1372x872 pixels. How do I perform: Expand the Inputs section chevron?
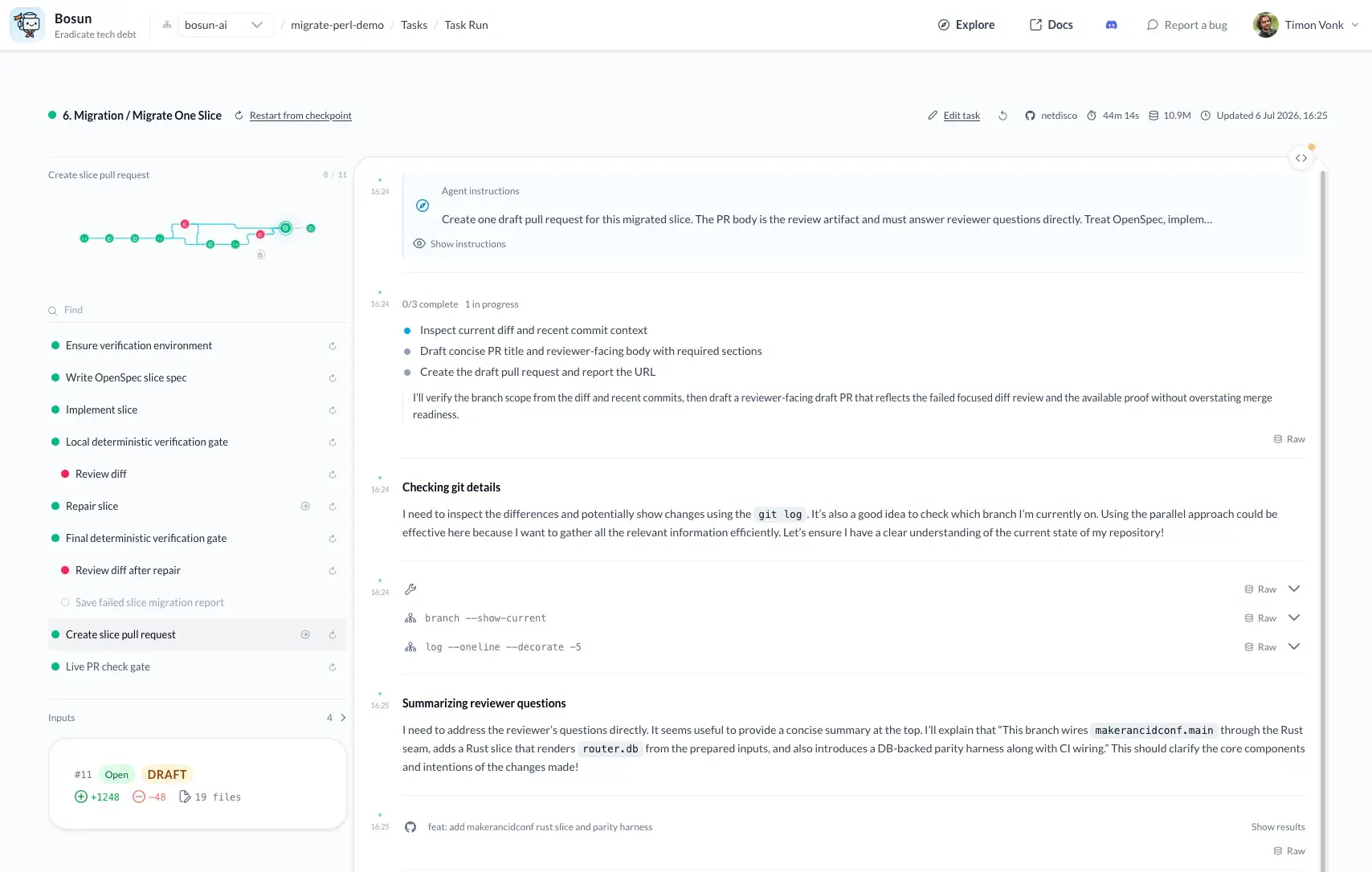click(343, 718)
